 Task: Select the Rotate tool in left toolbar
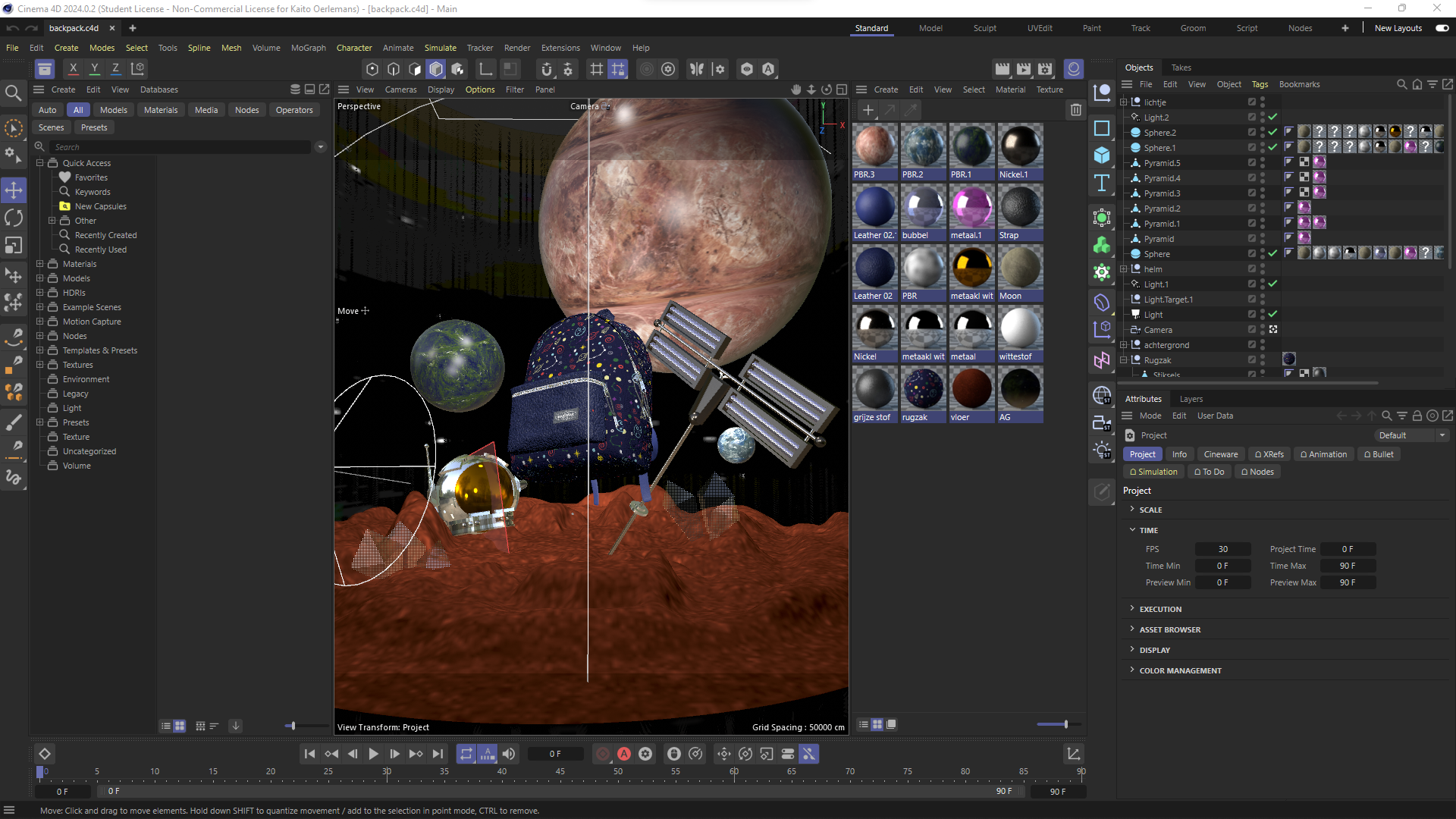(x=14, y=218)
